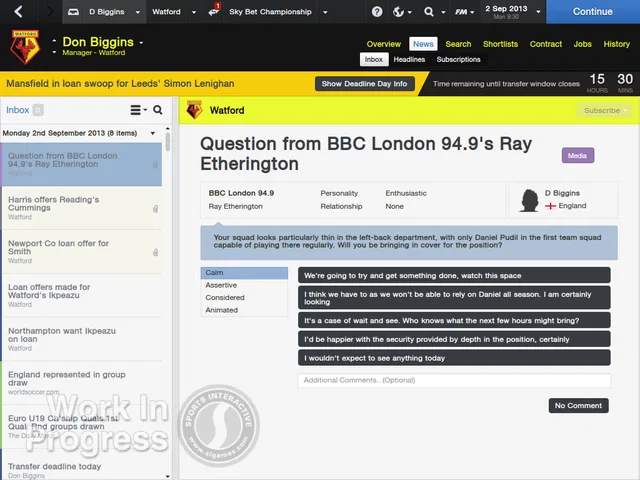Image resolution: width=640 pixels, height=480 pixels.
Task: Switch to Headlines sub-tab
Action: coord(409,60)
